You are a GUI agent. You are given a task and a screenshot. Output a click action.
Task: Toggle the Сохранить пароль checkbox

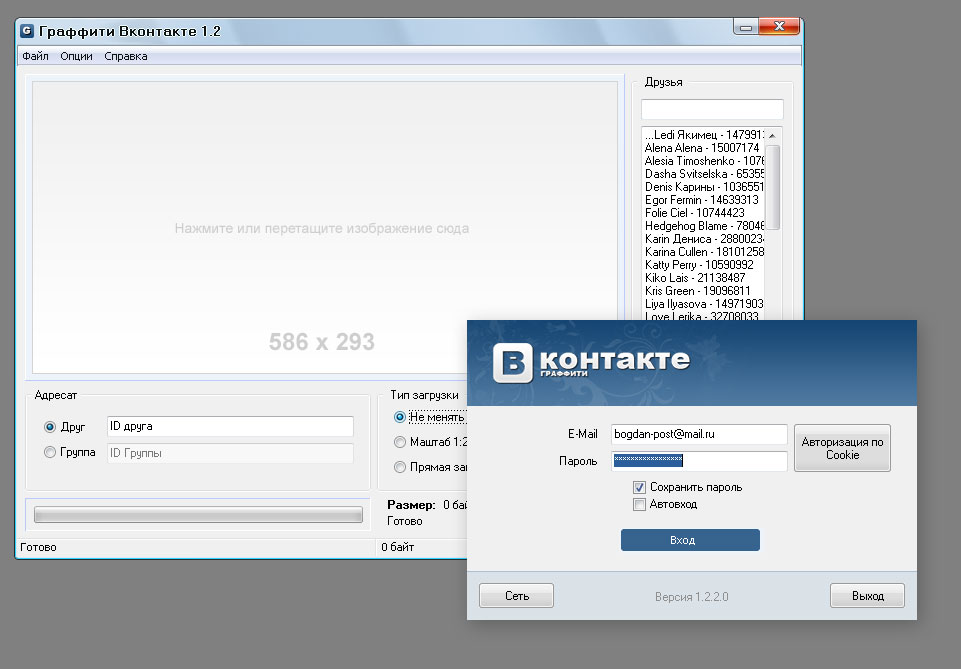639,487
